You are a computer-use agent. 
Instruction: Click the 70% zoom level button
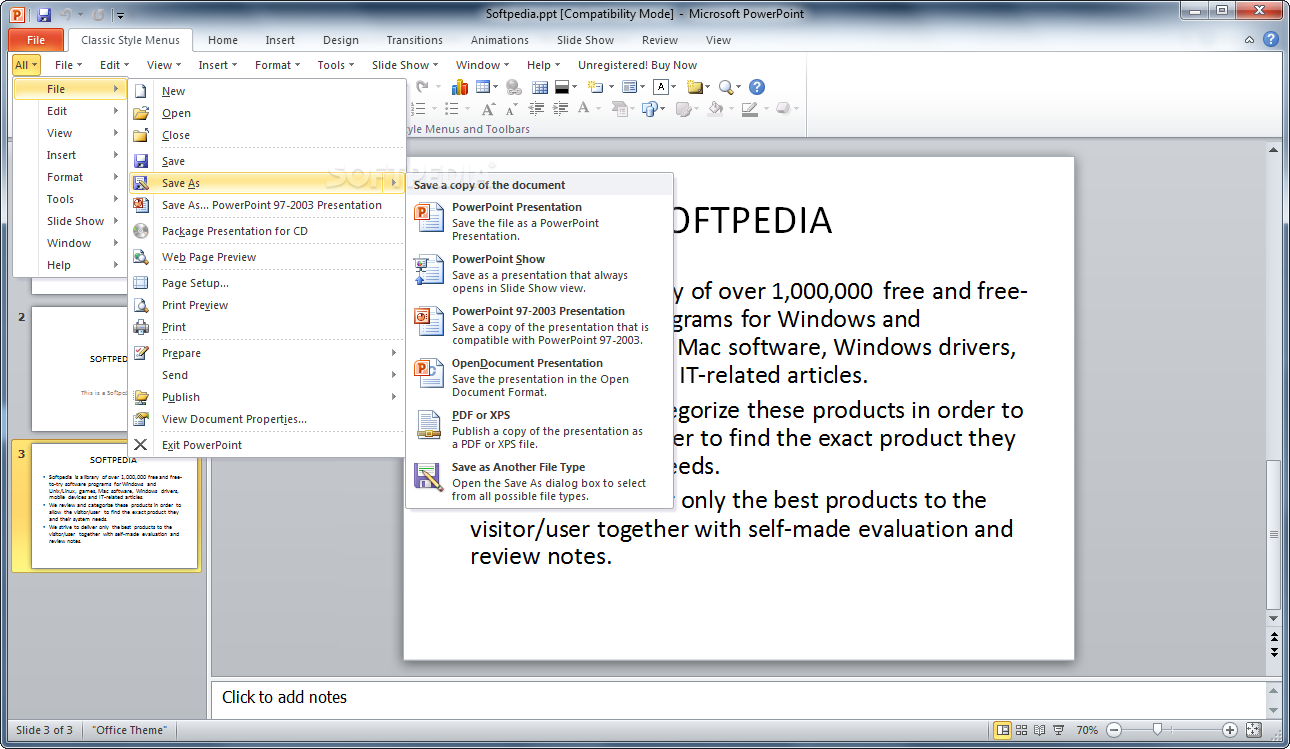coord(1087,730)
